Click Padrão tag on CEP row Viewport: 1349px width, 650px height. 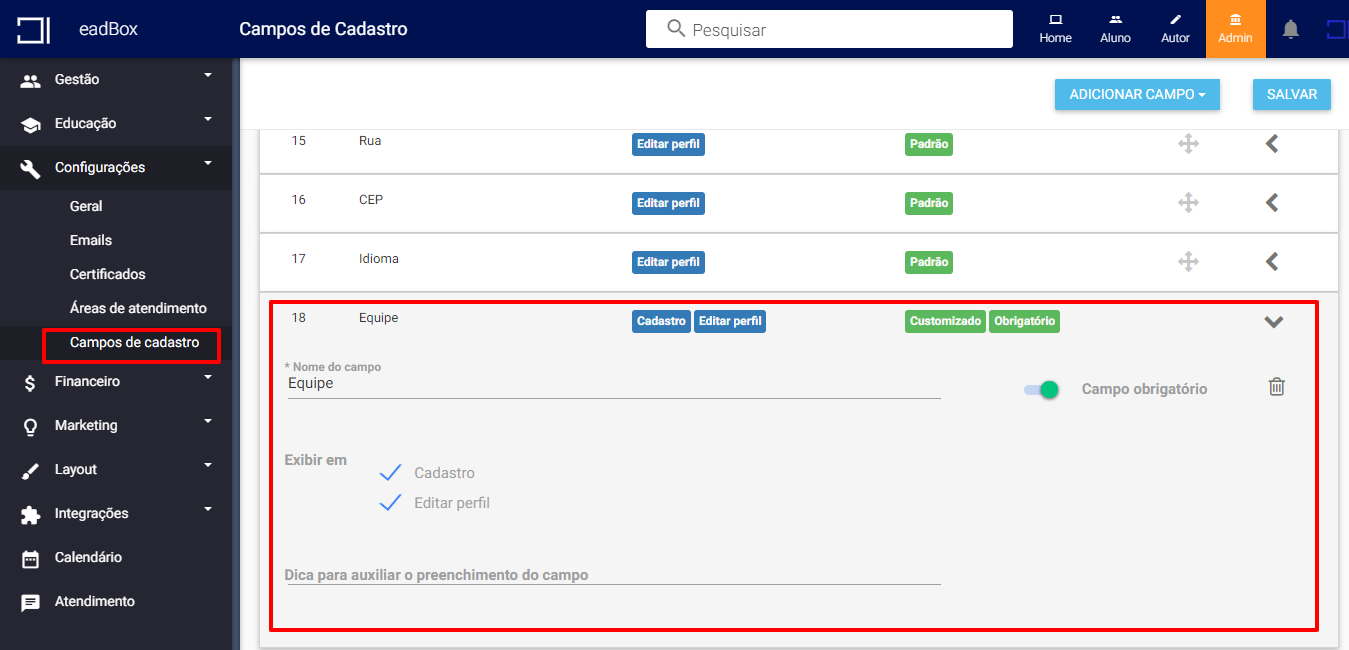(929, 203)
